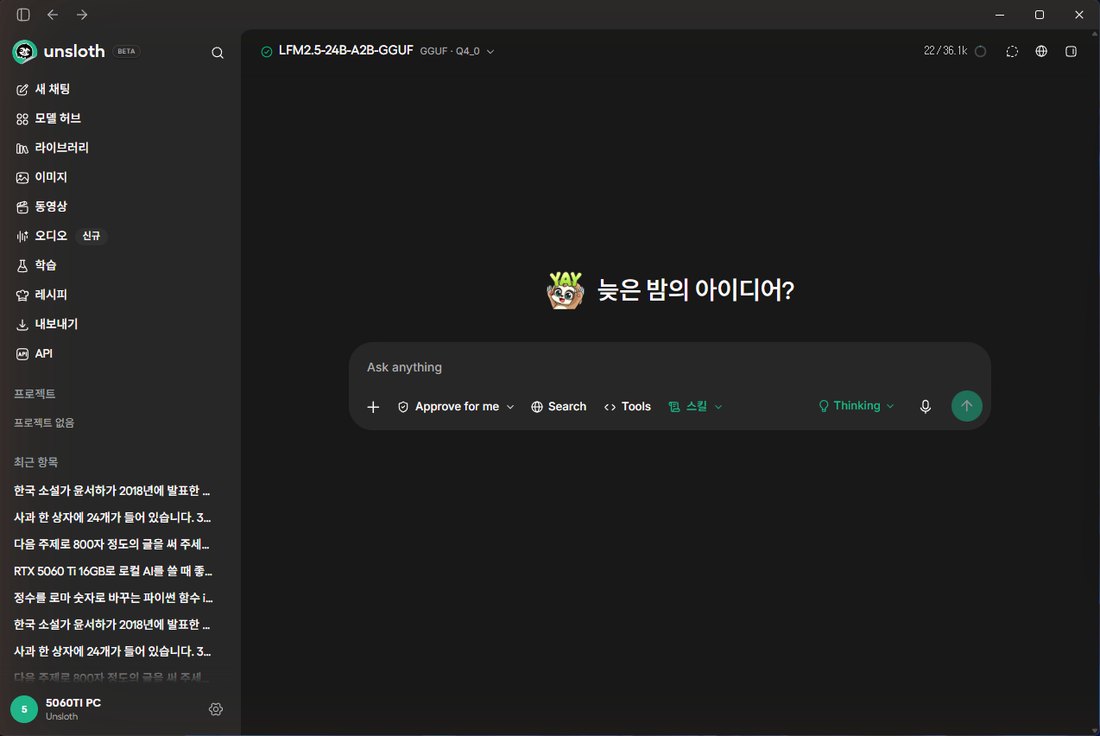The height and width of the screenshot is (736, 1100).
Task: Open the 내보내기 export page
Action: pyautogui.click(x=119, y=325)
